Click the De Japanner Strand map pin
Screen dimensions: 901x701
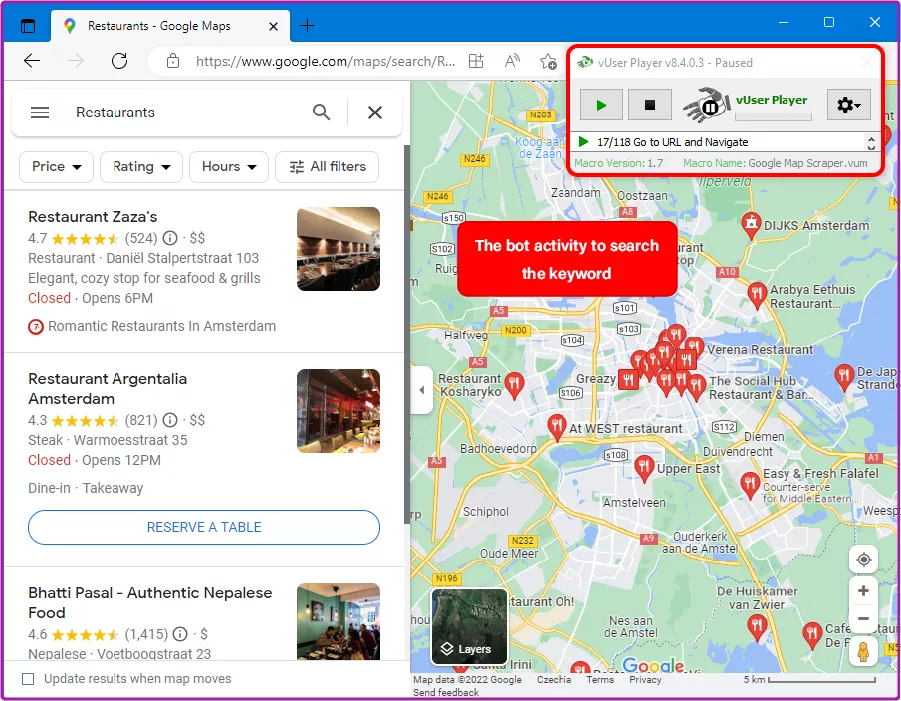tap(844, 378)
